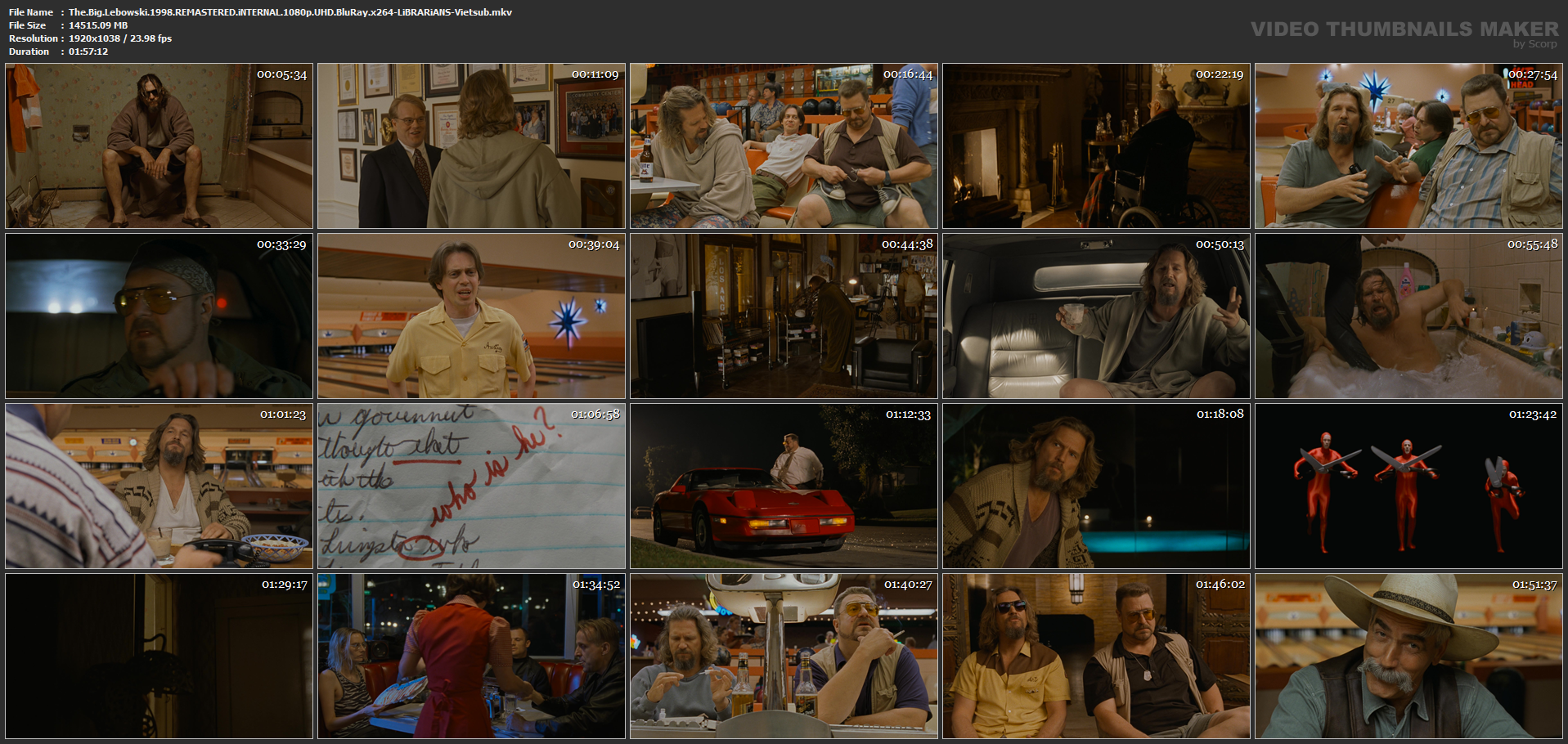Open the dark car frame at 00:33:29
This screenshot has width=1568, height=744.
[x=159, y=316]
